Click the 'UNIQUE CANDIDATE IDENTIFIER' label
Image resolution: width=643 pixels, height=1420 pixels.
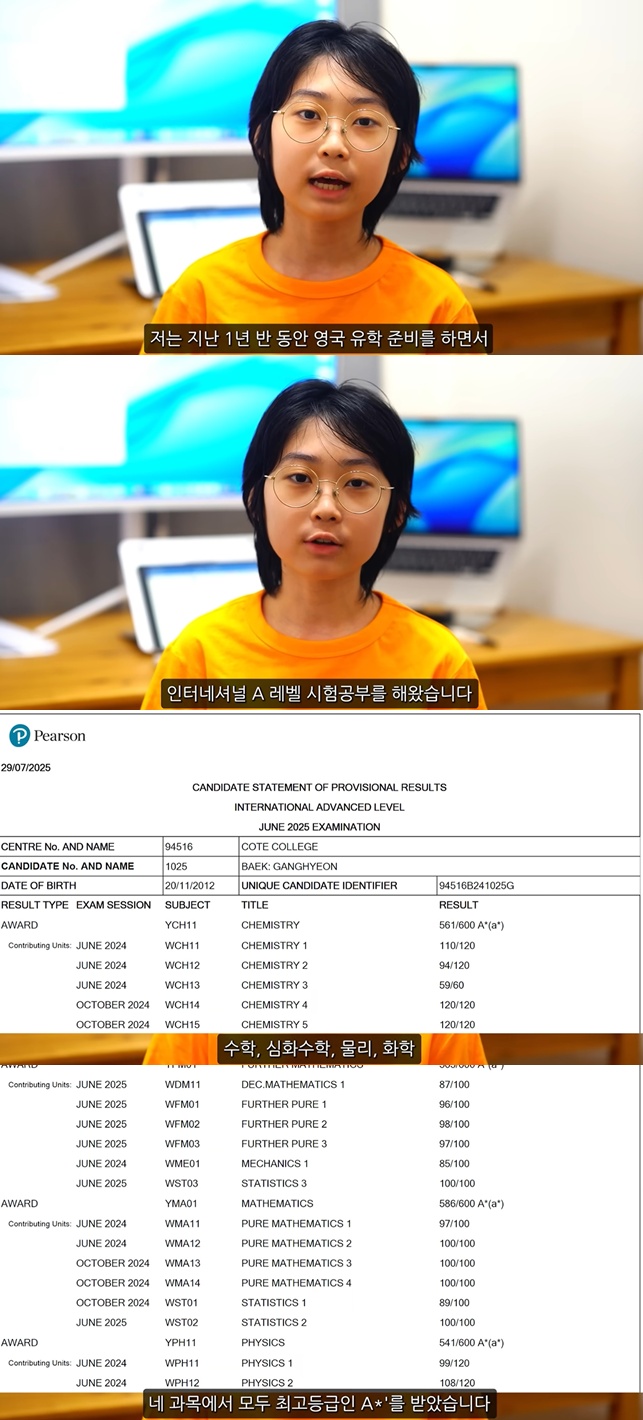coord(319,886)
